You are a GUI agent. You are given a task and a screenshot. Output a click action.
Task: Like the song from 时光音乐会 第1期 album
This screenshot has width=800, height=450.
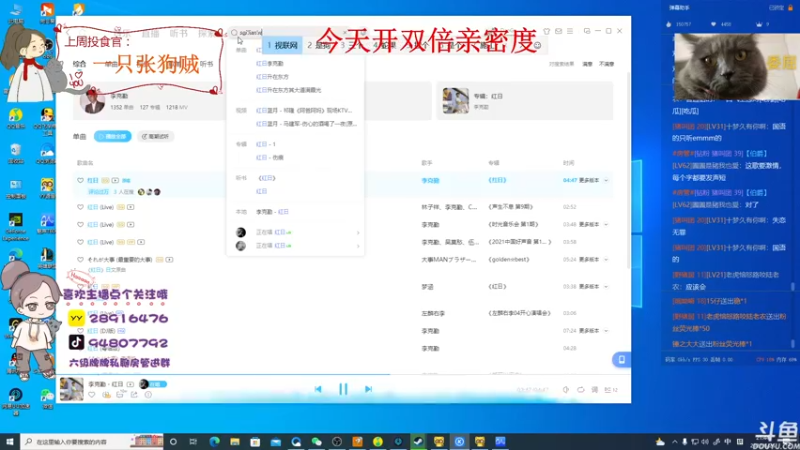tap(80, 224)
